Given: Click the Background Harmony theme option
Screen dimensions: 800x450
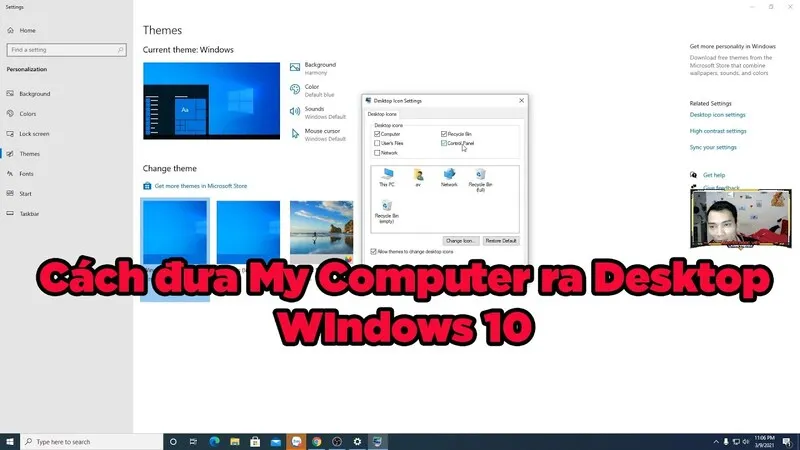Looking at the screenshot, I should 313,68.
